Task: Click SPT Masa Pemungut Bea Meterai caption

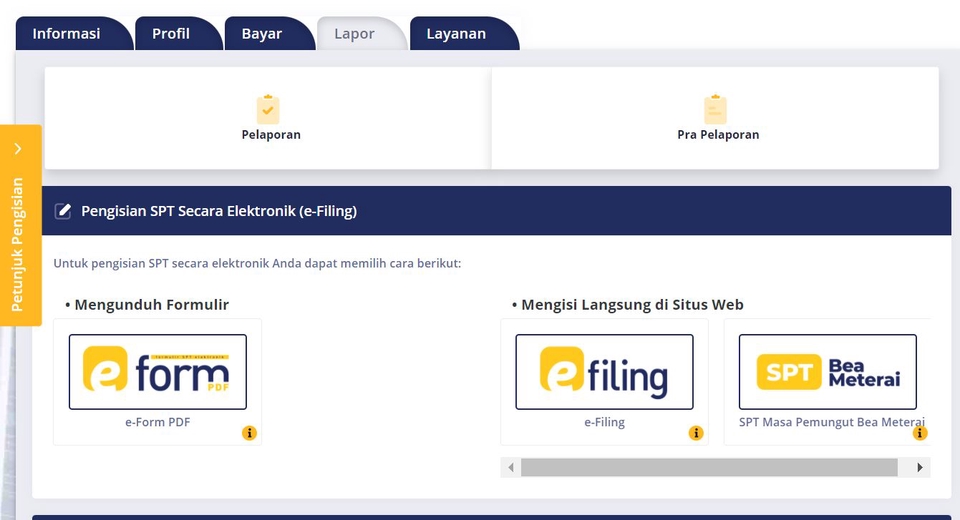Action: [832, 422]
